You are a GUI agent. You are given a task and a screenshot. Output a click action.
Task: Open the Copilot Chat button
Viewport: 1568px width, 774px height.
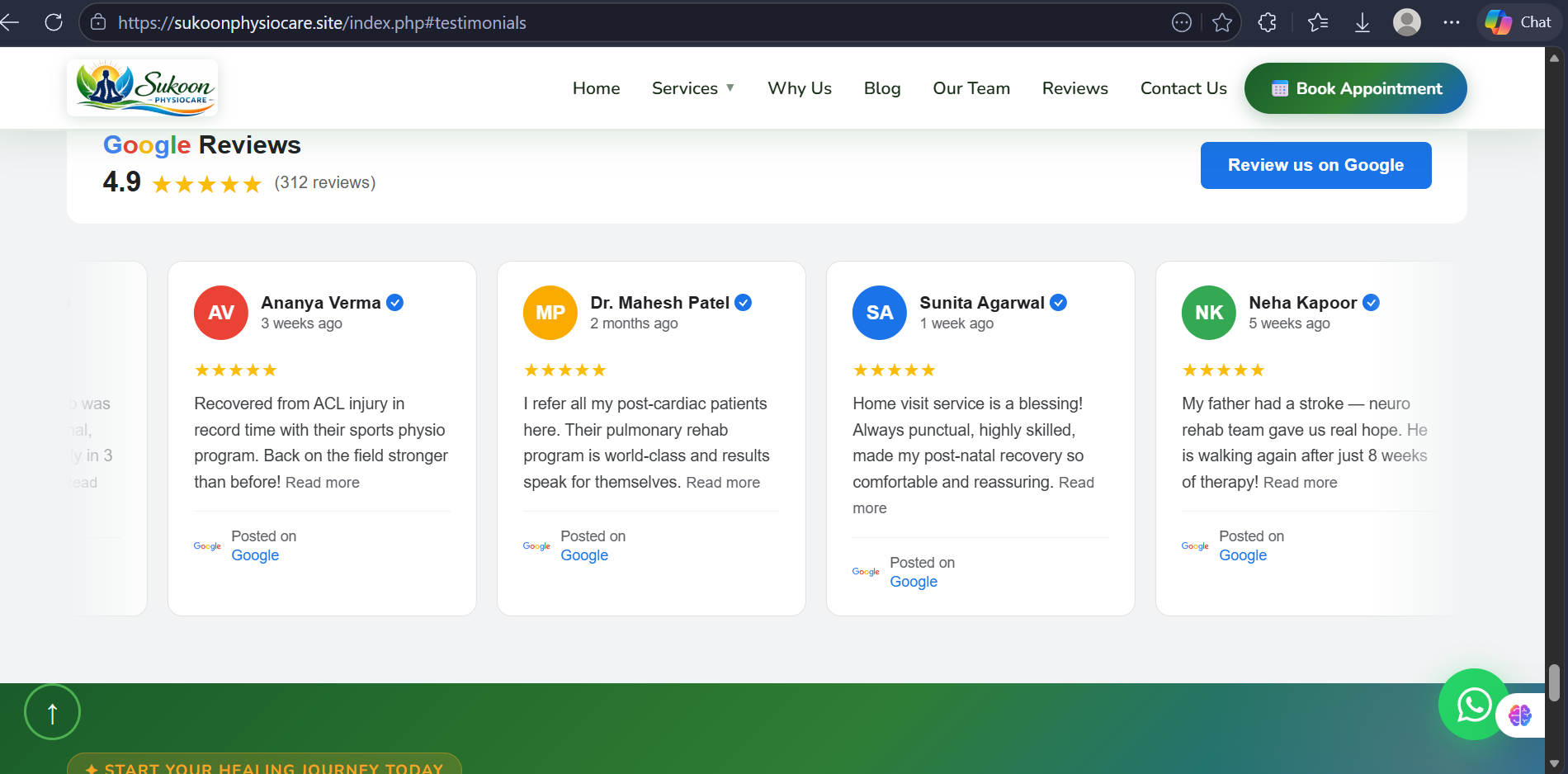tap(1518, 22)
